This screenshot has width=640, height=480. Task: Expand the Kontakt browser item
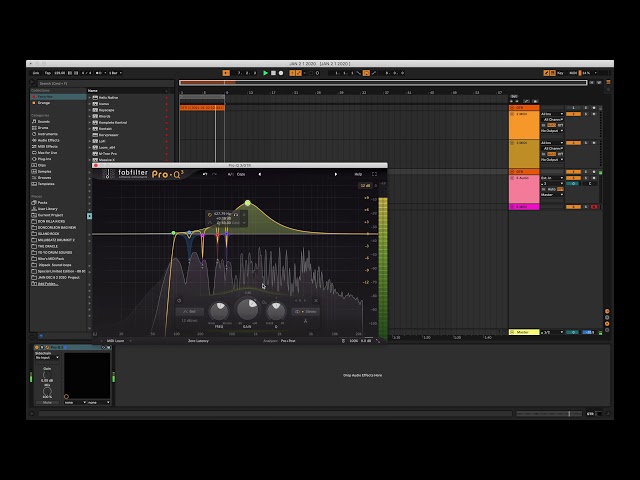[x=89, y=129]
